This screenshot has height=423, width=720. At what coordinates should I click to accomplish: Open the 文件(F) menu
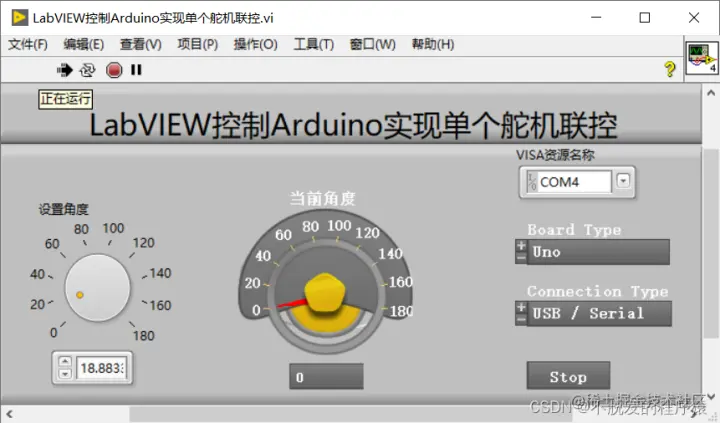(28, 45)
